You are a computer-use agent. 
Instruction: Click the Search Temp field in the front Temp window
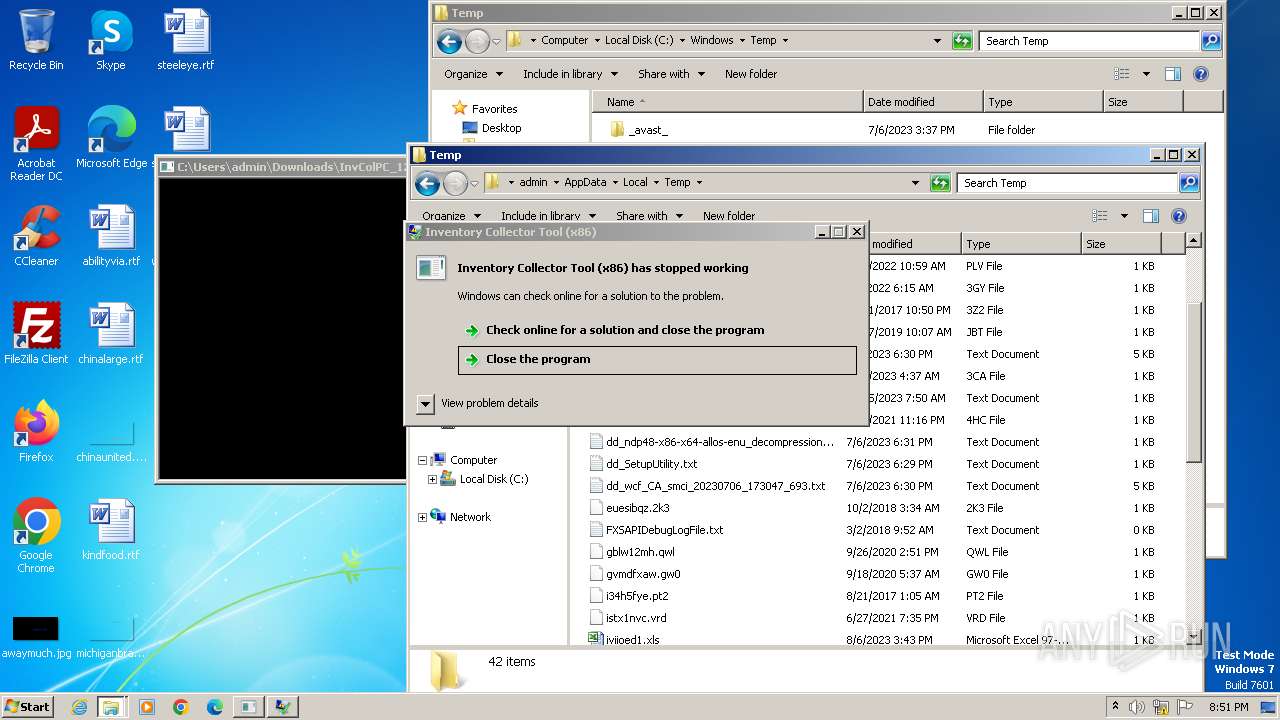[x=1066, y=183]
